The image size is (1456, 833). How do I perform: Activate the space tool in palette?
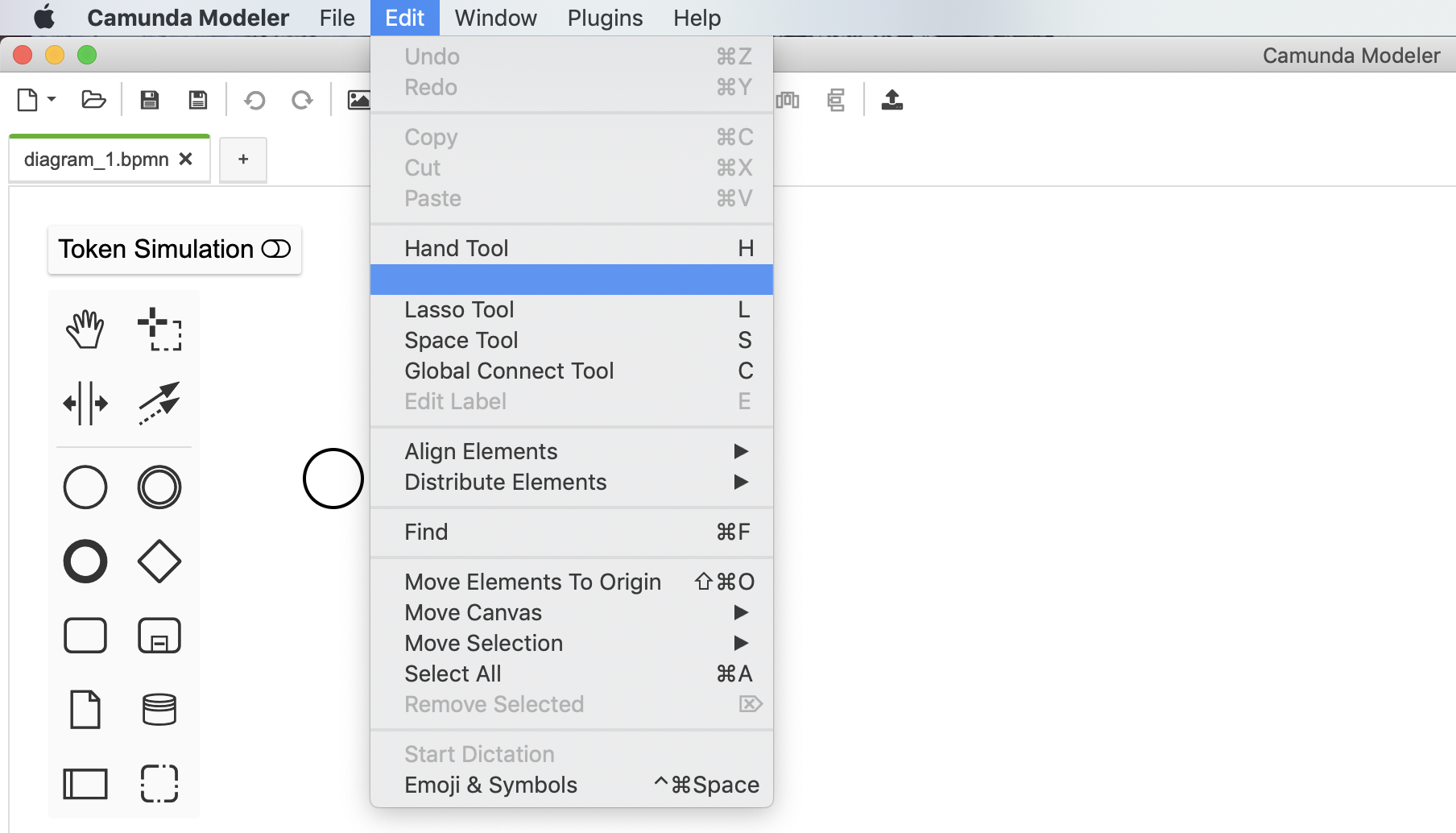click(85, 403)
